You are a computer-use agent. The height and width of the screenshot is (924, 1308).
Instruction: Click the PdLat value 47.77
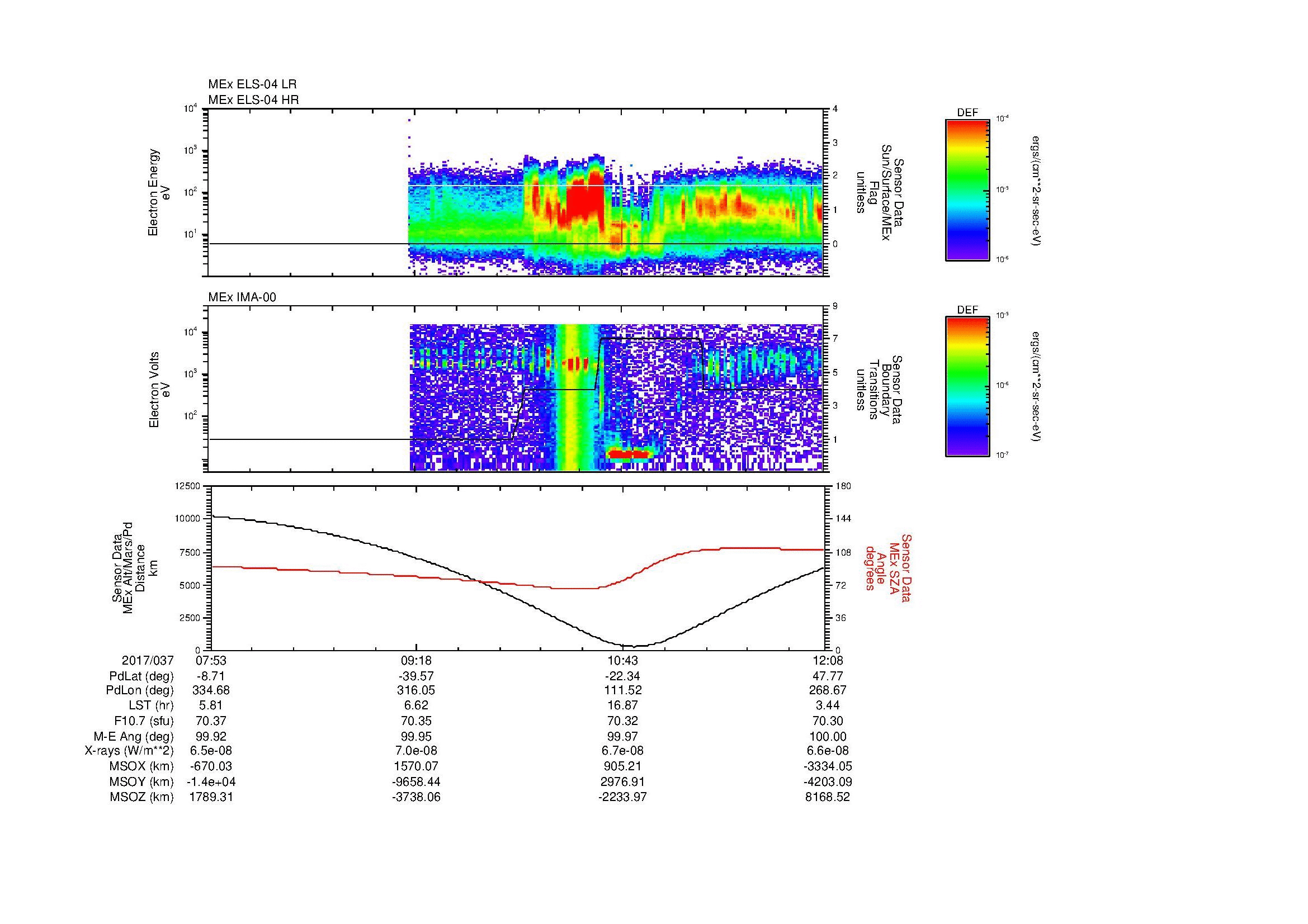click(x=827, y=676)
